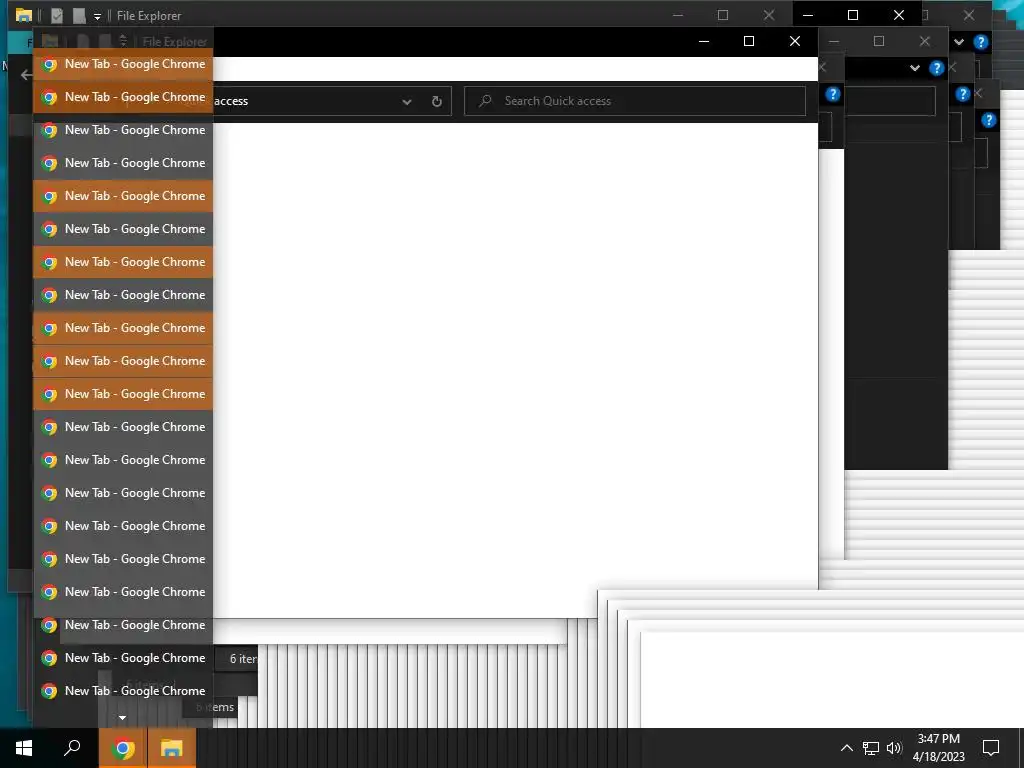Open the volume speaker tray icon
This screenshot has height=768, width=1024.
coord(894,748)
